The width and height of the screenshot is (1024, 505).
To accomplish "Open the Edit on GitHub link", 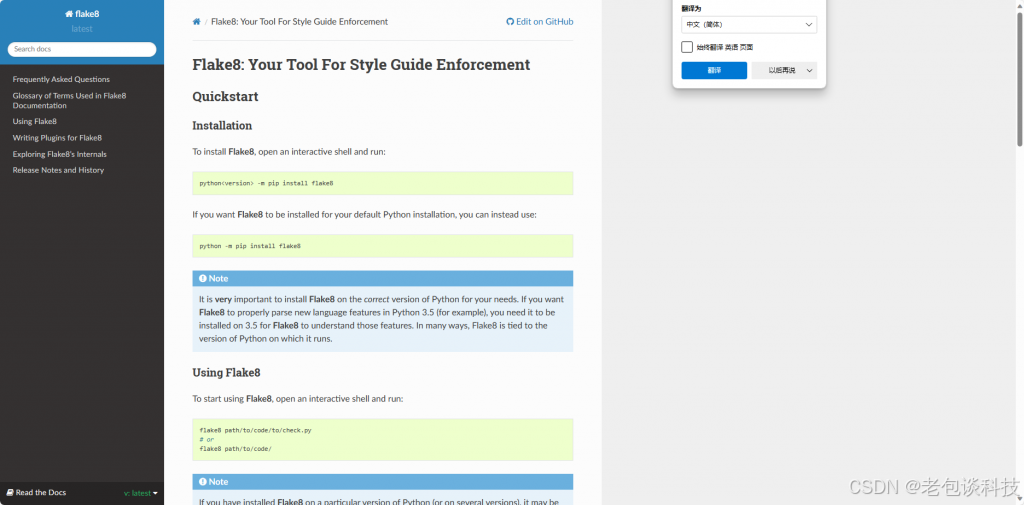I will point(539,22).
